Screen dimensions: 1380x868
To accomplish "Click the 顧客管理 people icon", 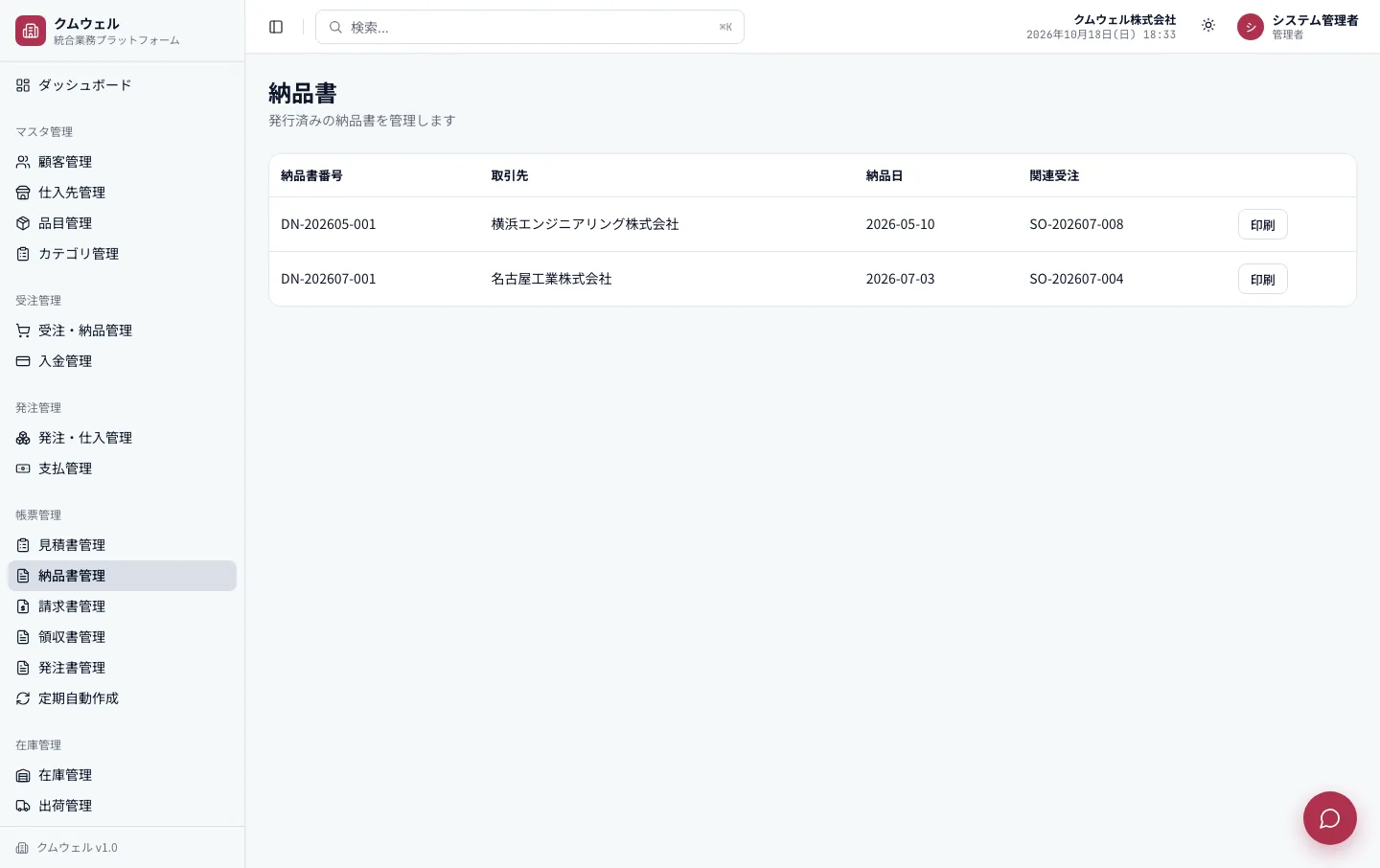I will (x=23, y=162).
